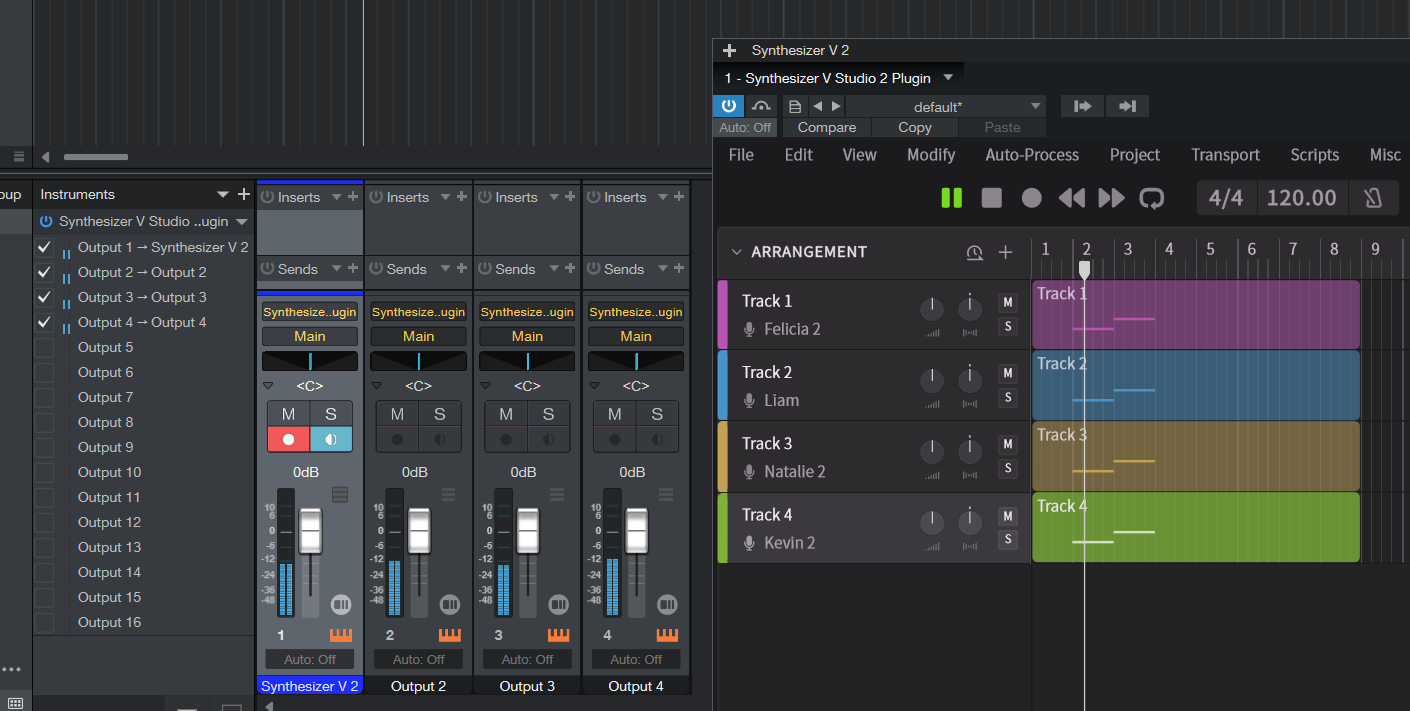Click the Track 4 color strip
This screenshot has height=711, width=1410.
click(x=722, y=528)
